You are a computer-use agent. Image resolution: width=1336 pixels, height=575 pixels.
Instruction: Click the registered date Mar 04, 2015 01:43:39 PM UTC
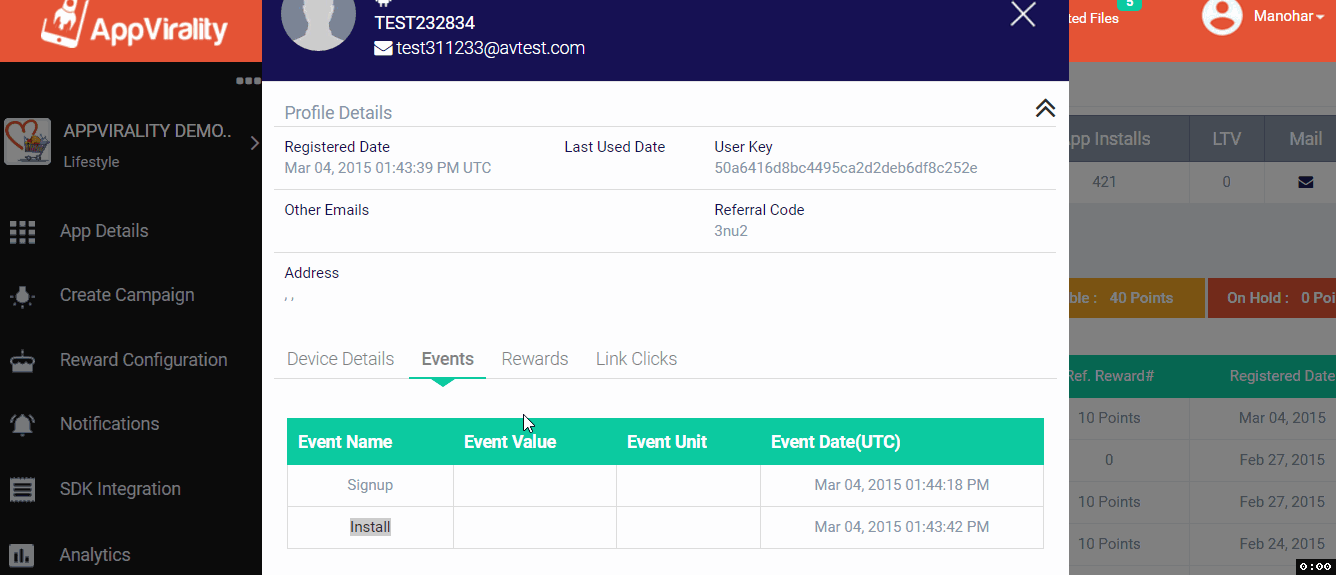tap(388, 168)
